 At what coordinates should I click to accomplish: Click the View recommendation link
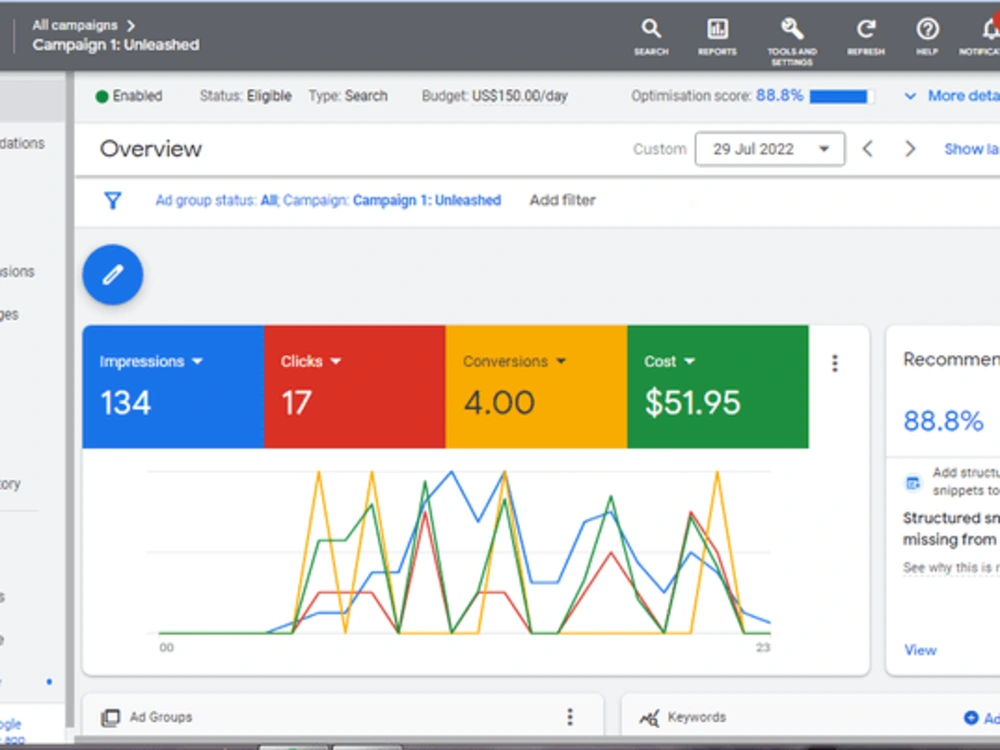(x=920, y=651)
